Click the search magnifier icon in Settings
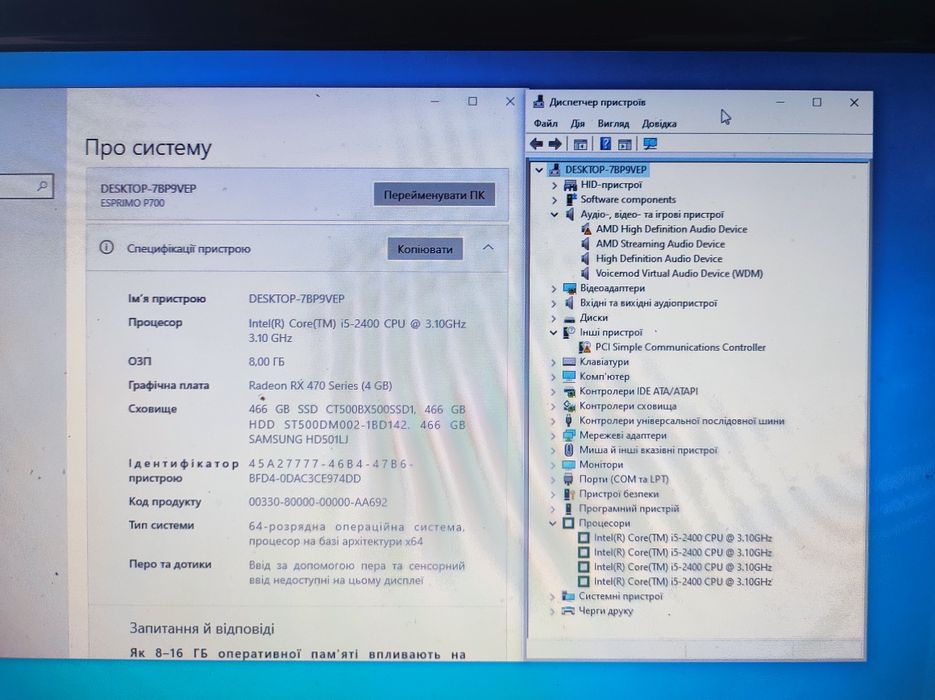Image resolution: width=935 pixels, height=700 pixels. [42, 186]
